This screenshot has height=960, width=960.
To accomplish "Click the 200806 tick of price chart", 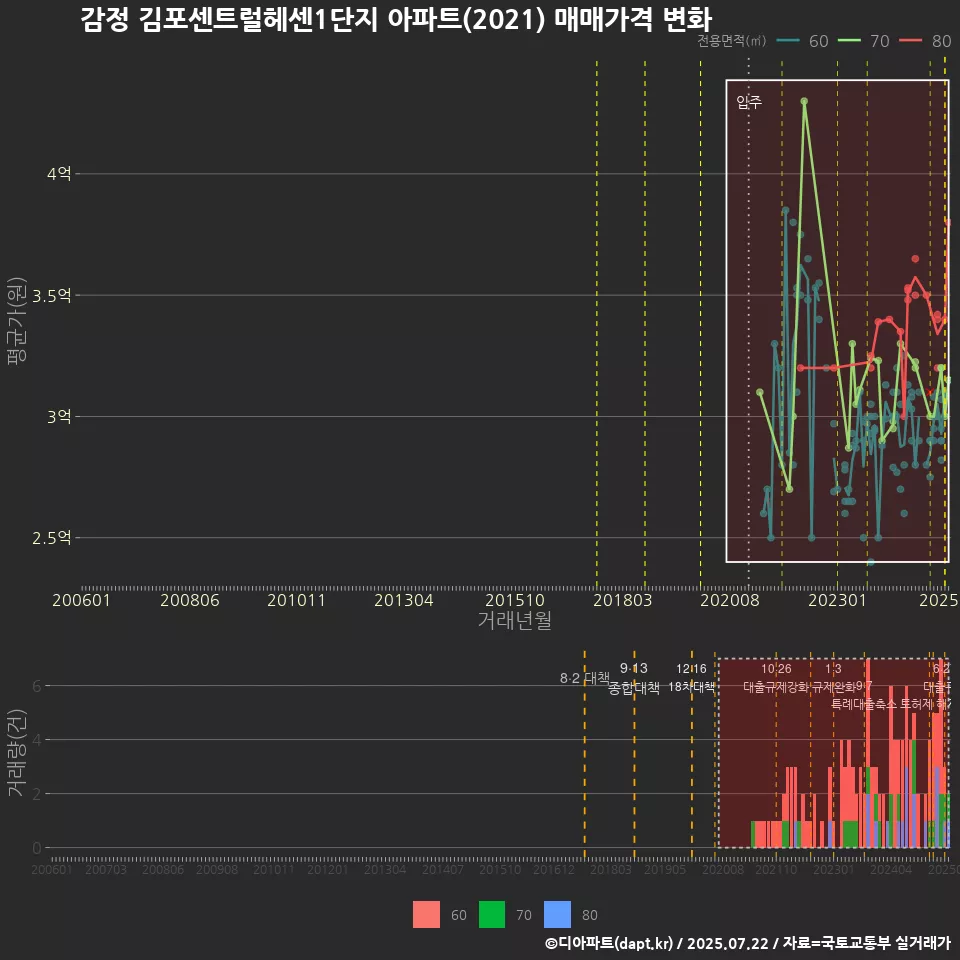I will coord(190,600).
